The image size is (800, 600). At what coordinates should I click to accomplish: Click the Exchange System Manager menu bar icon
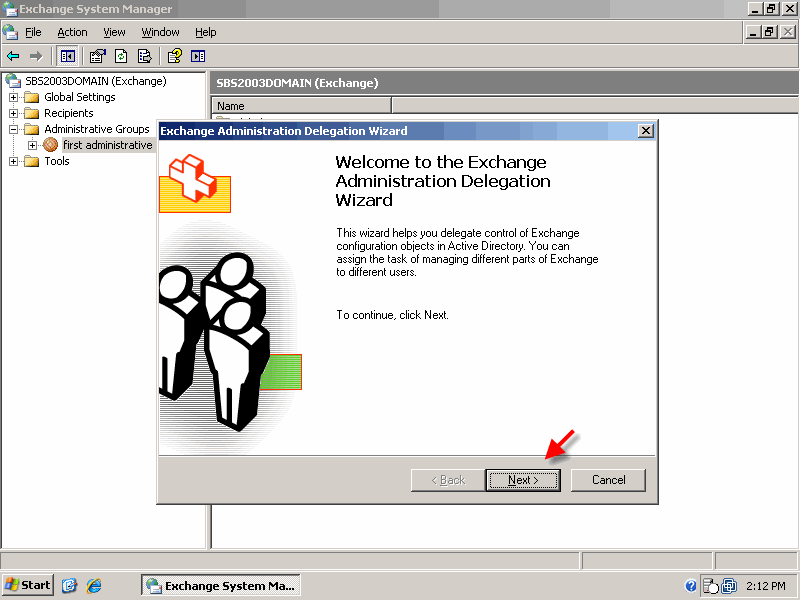click(10, 32)
